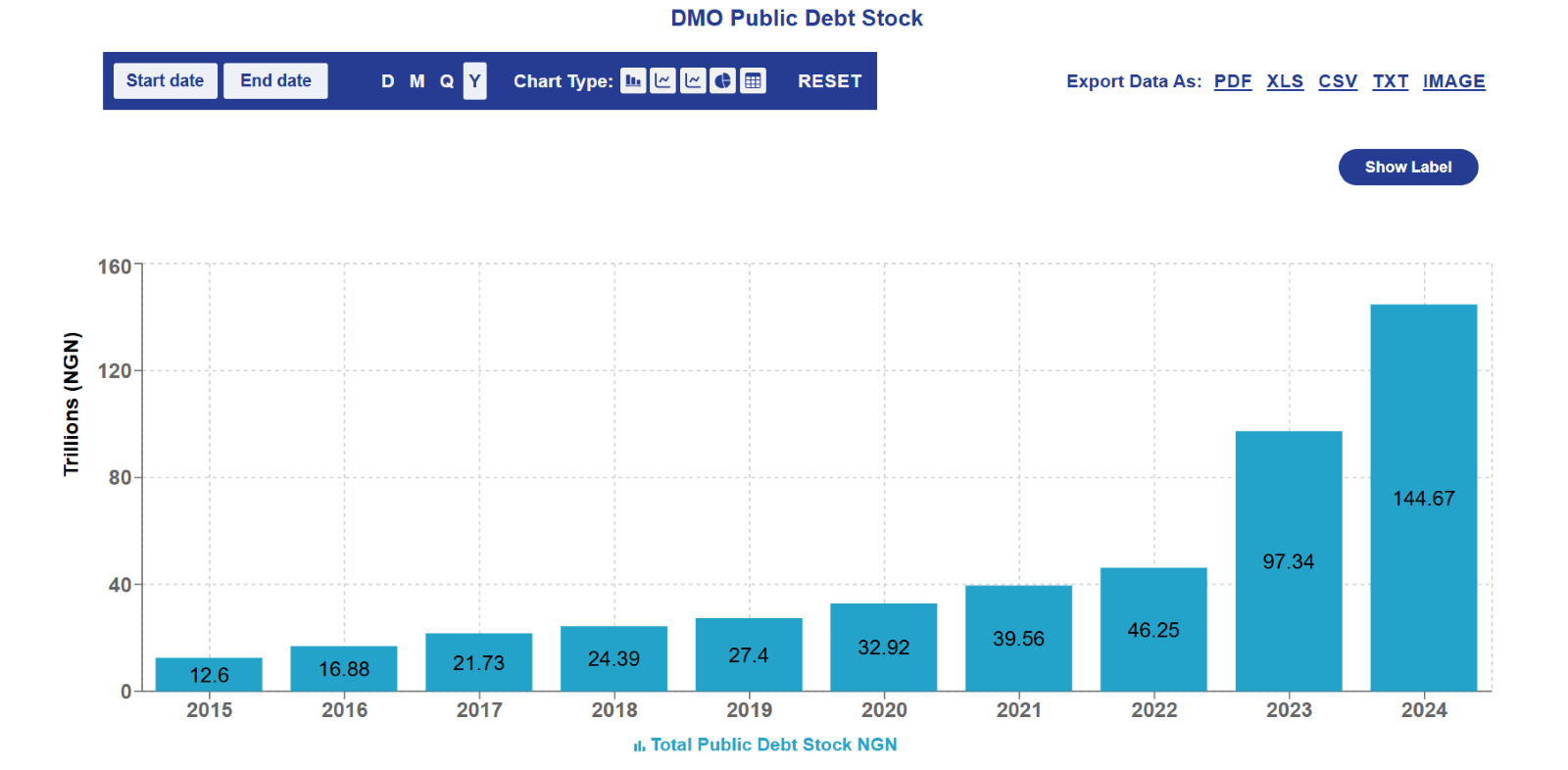The image size is (1568, 770).
Task: Export the data as TXT
Action: pos(1390,81)
